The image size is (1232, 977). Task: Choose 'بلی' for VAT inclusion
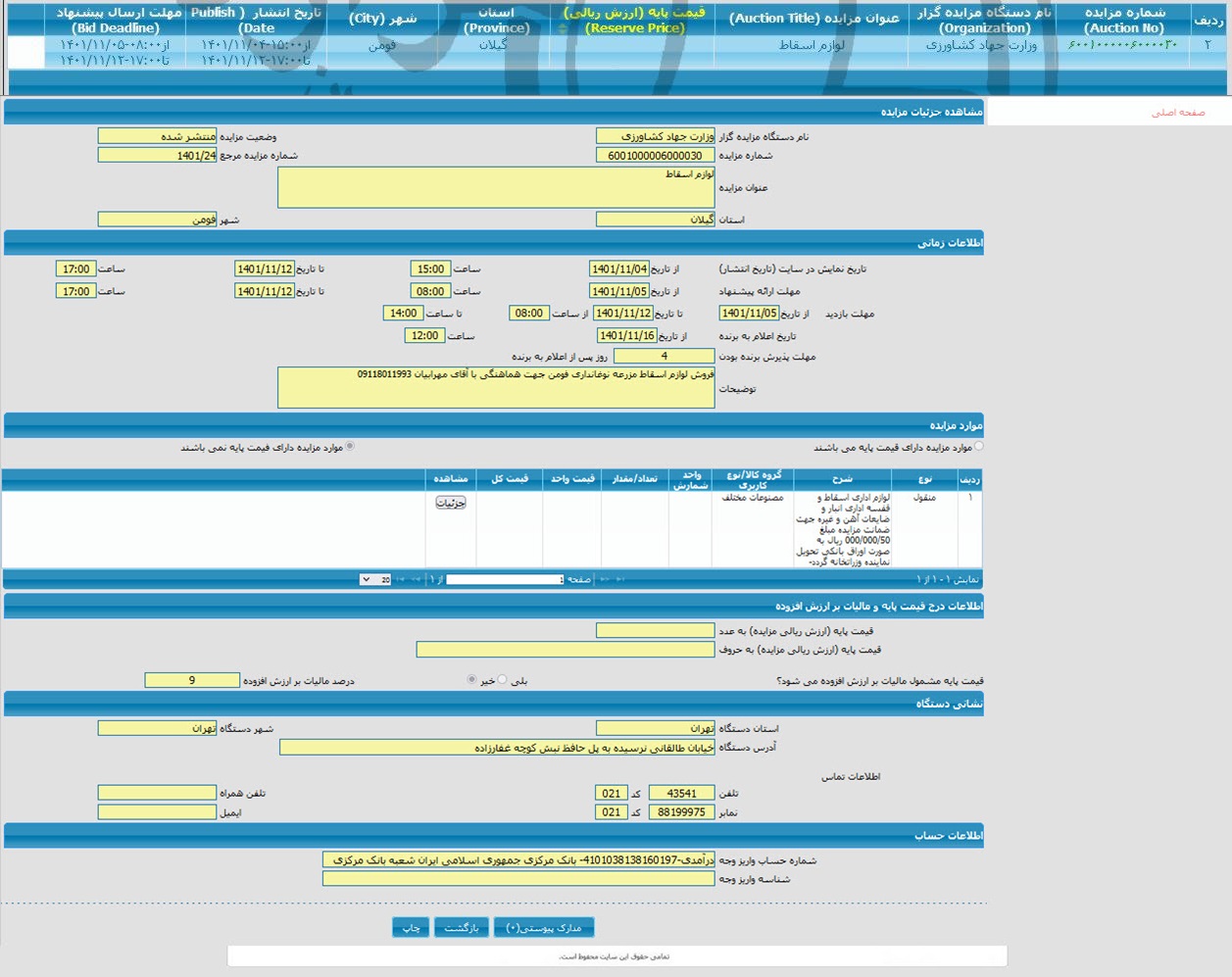(503, 680)
